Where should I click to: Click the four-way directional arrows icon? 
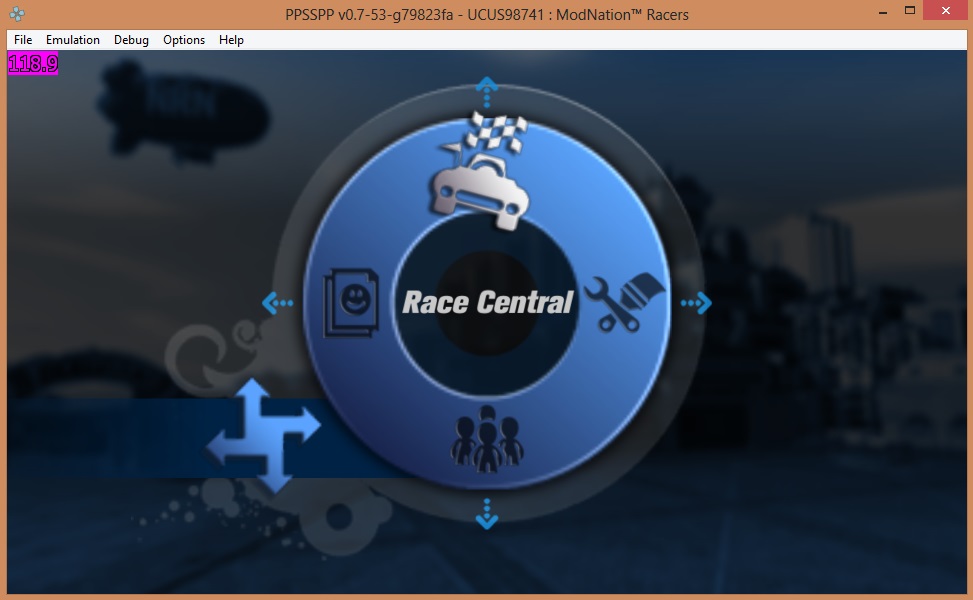tap(264, 436)
